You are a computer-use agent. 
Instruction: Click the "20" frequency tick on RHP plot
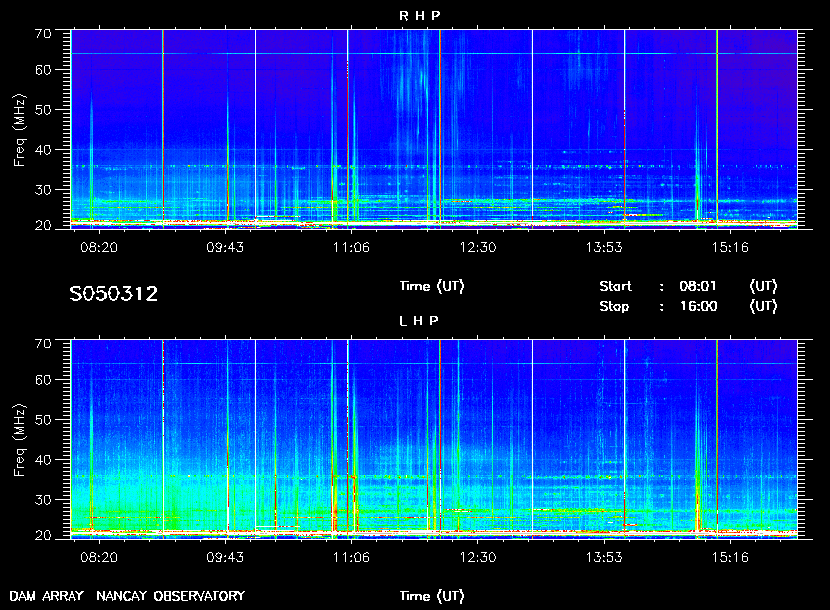pyautogui.click(x=43, y=226)
